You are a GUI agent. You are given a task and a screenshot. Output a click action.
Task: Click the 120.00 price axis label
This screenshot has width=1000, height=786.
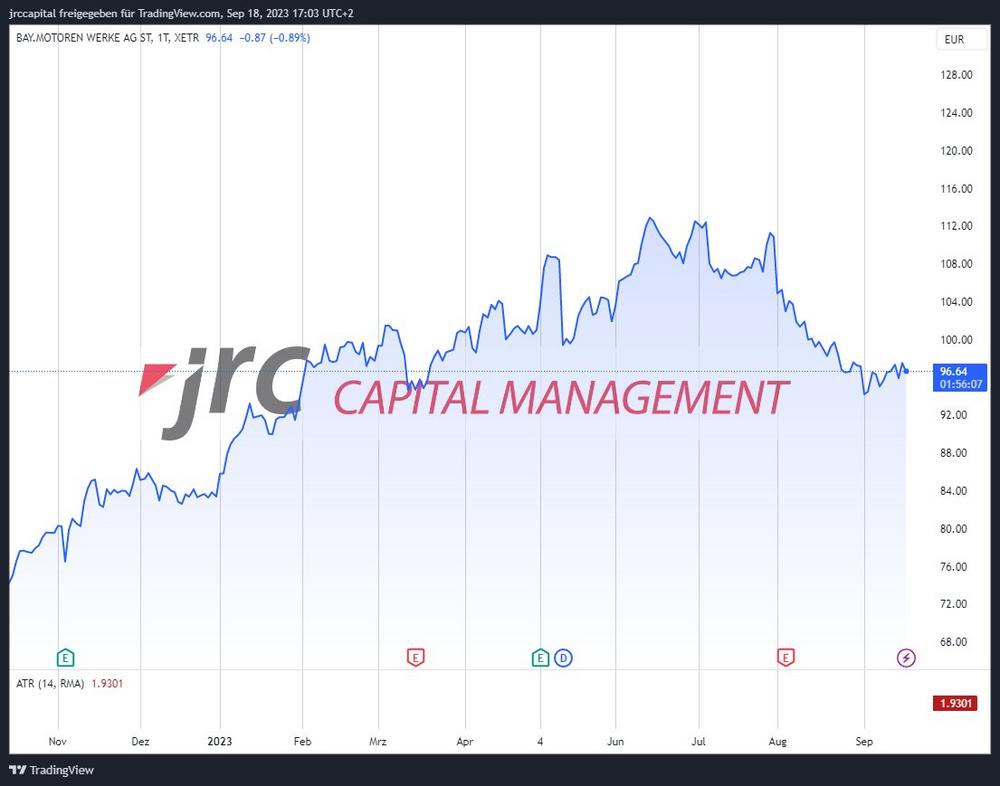pyautogui.click(x=956, y=151)
